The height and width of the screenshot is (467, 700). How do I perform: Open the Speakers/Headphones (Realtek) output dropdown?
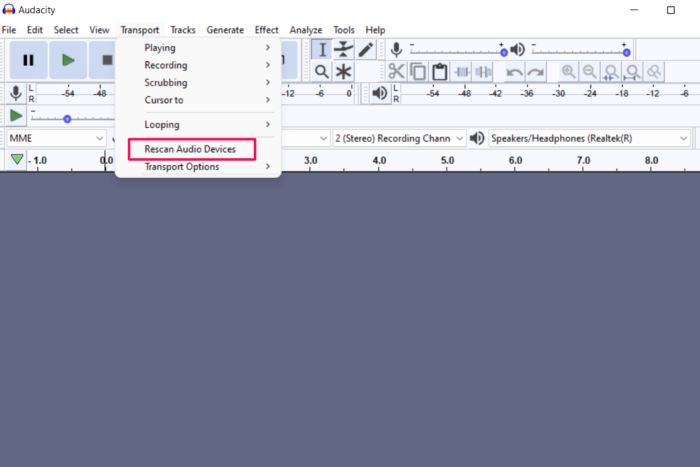tap(589, 138)
